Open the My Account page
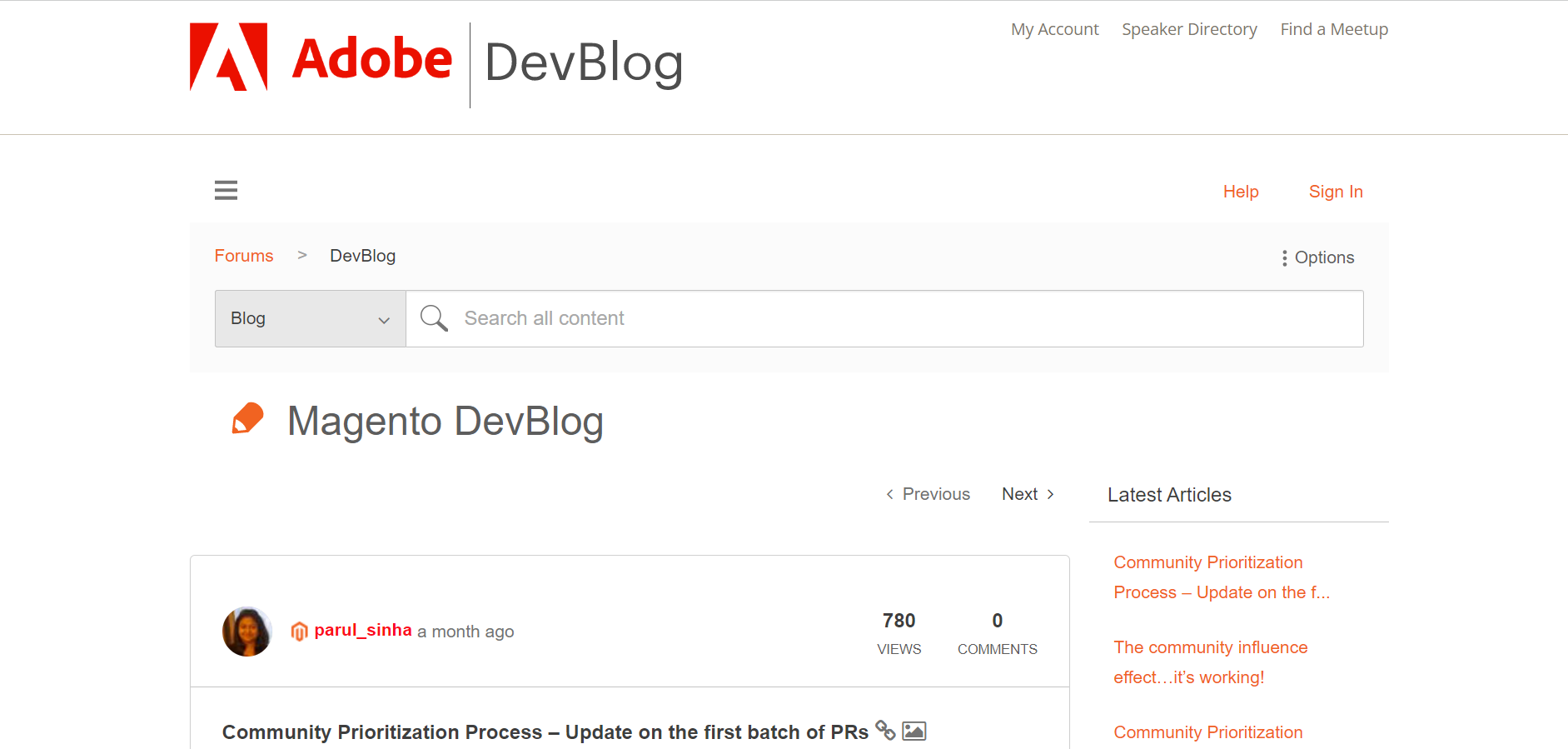Image resolution: width=1568 pixels, height=749 pixels. (1054, 28)
